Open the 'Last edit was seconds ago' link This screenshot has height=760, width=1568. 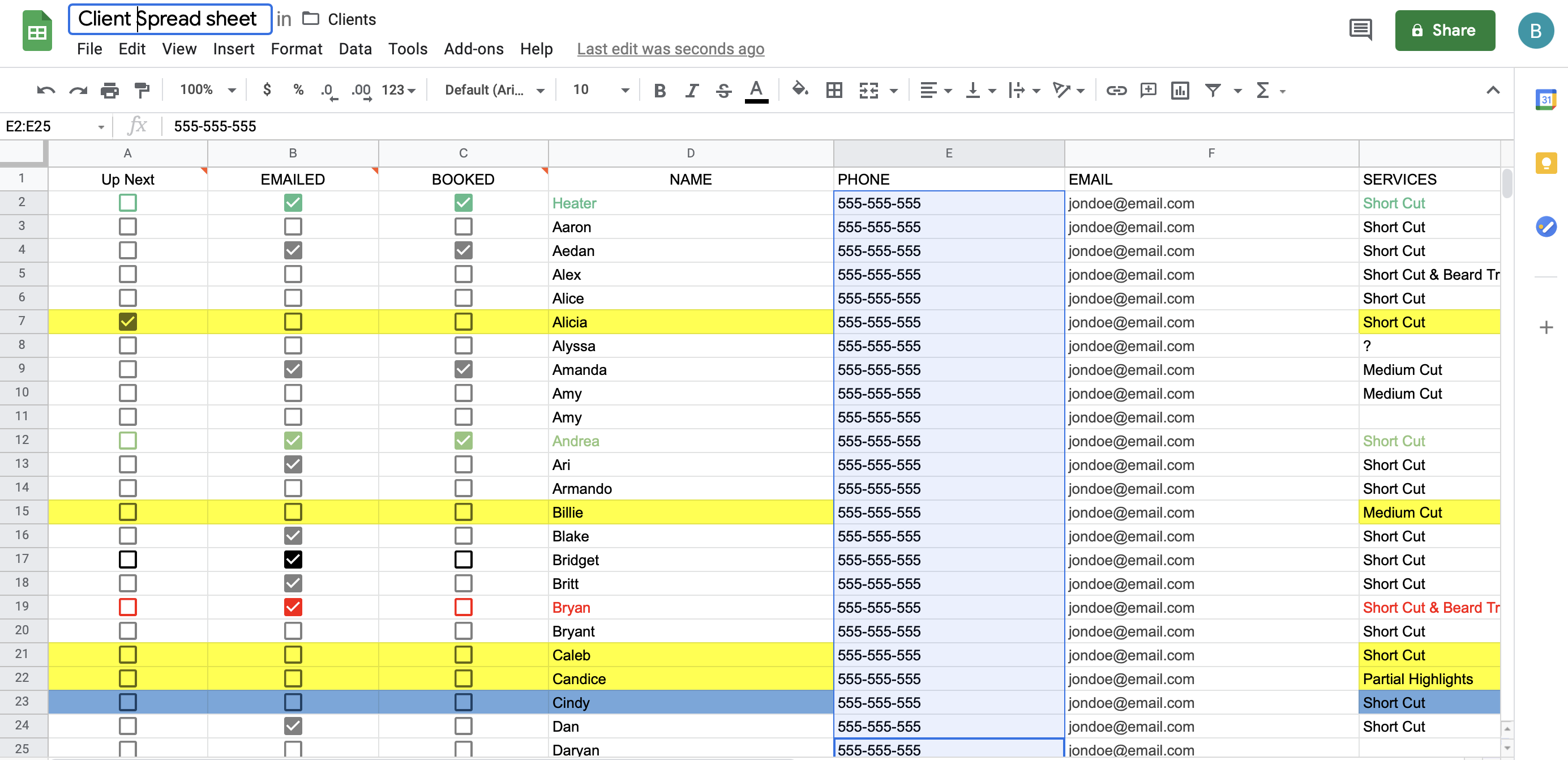[670, 49]
